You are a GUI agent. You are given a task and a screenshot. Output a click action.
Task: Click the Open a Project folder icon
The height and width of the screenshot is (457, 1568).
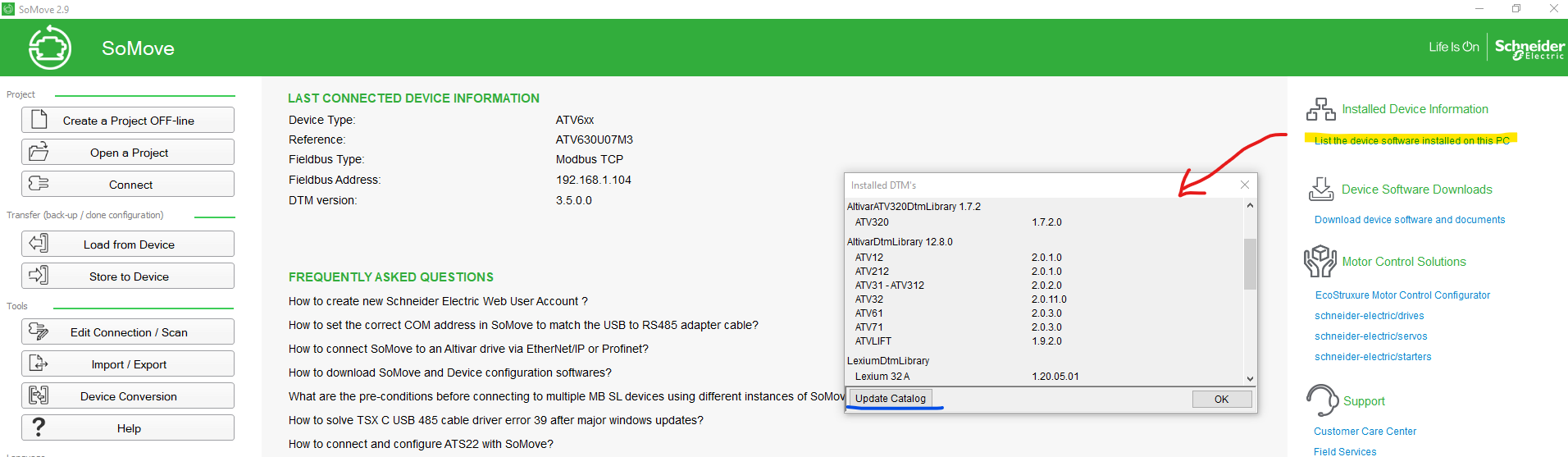point(39,152)
